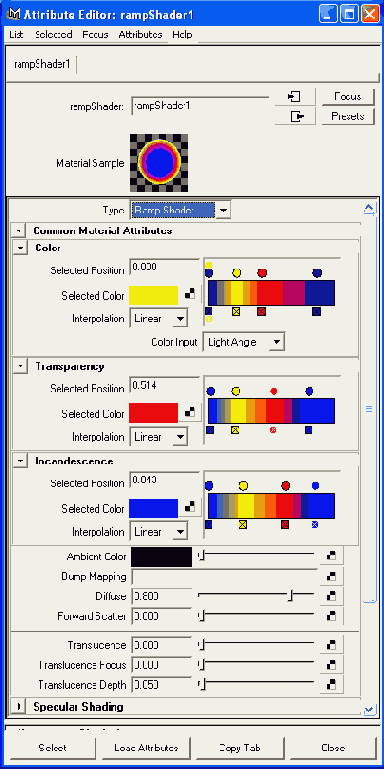Open the Selected menu
Screen dimensions: 384x769
[x=53, y=35]
